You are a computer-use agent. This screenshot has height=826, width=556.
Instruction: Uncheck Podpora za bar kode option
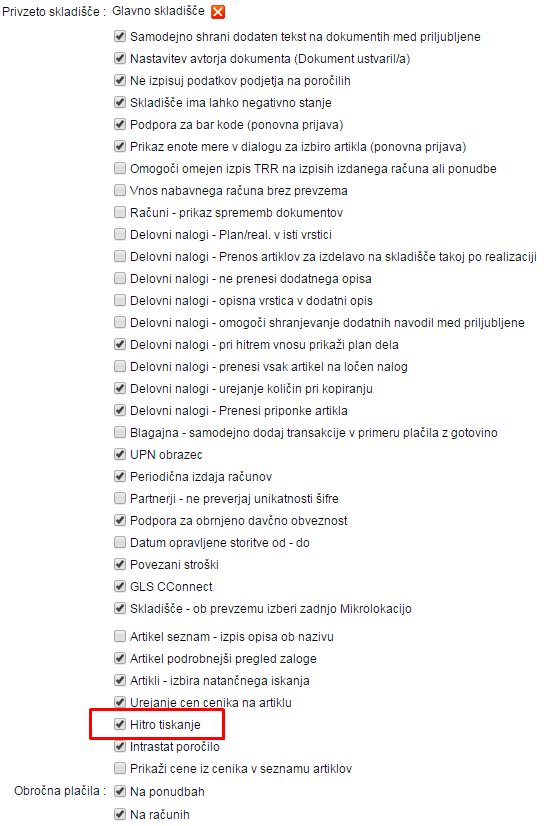[120, 124]
